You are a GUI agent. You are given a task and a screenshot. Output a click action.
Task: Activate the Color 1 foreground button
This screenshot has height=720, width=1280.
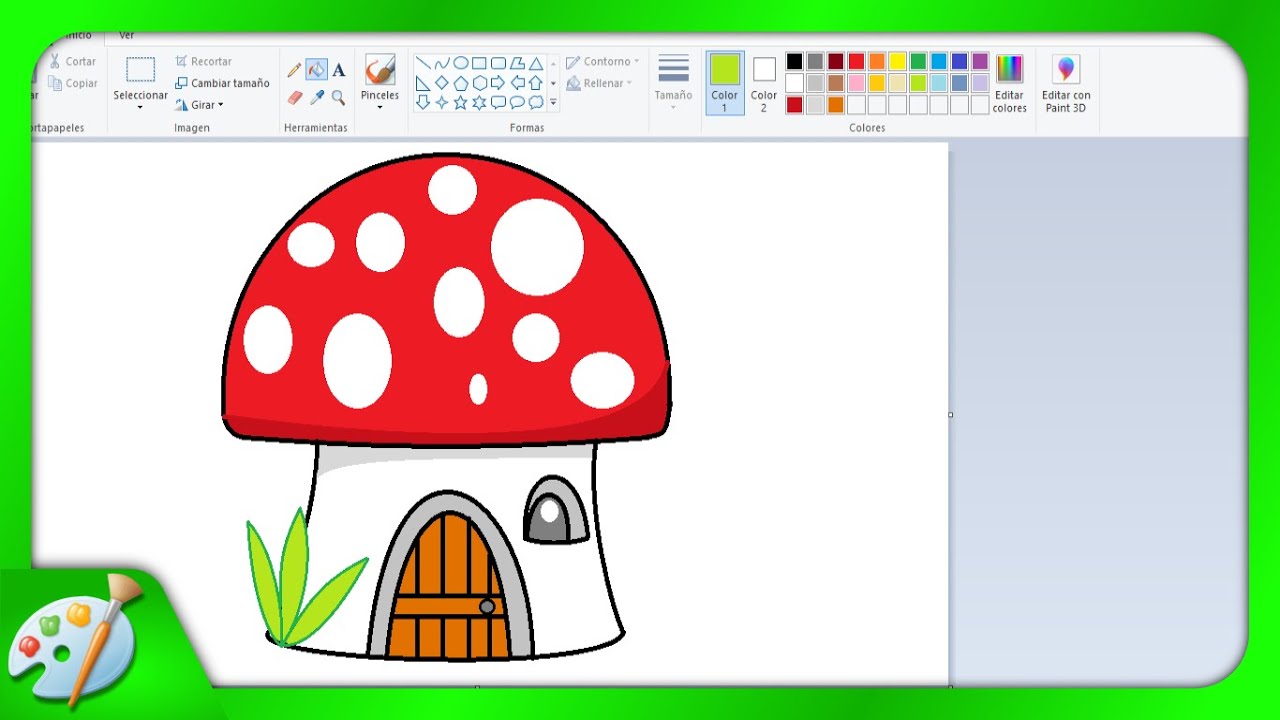[725, 83]
